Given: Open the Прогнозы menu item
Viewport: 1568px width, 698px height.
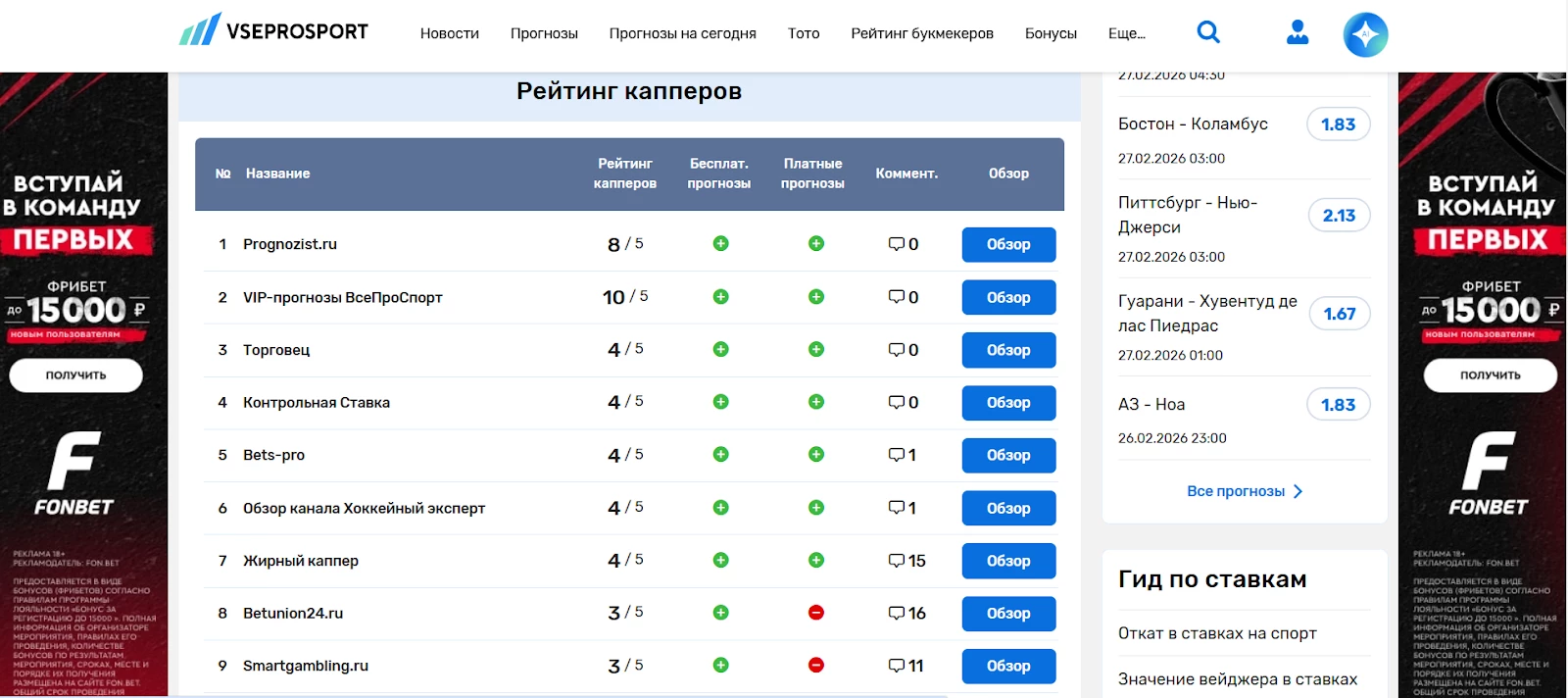Looking at the screenshot, I should (544, 33).
